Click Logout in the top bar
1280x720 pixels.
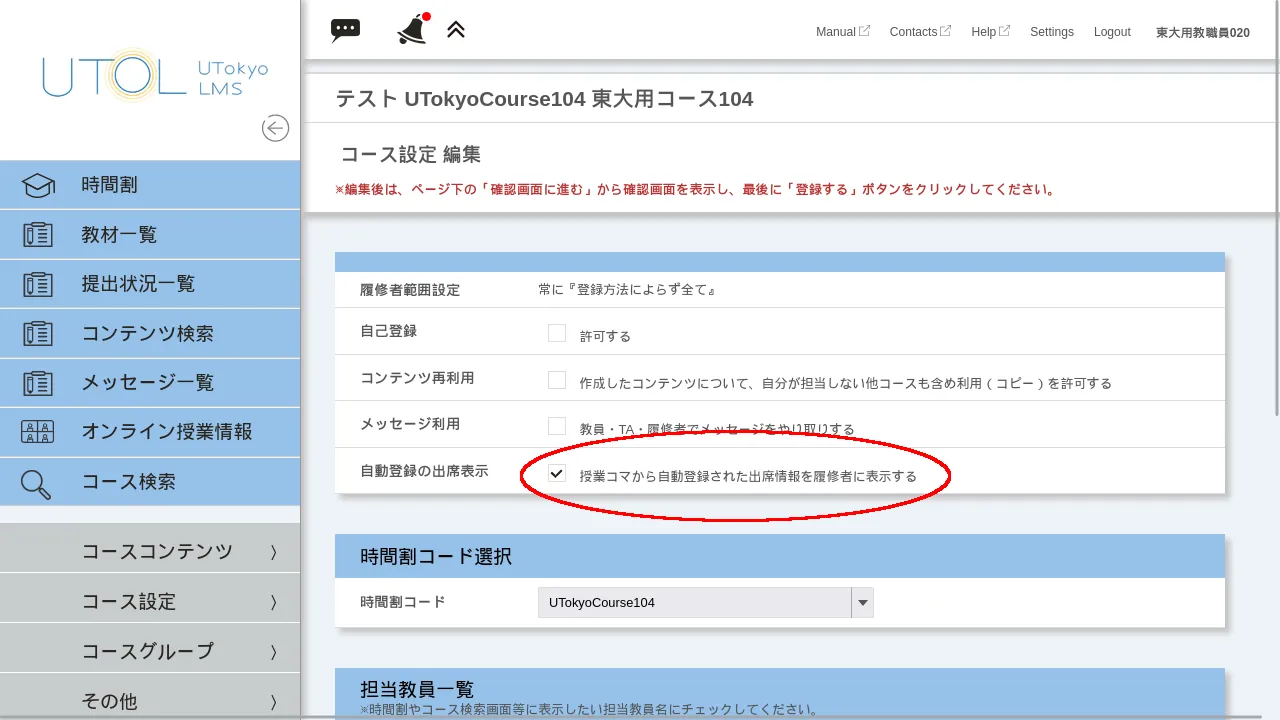click(1112, 32)
